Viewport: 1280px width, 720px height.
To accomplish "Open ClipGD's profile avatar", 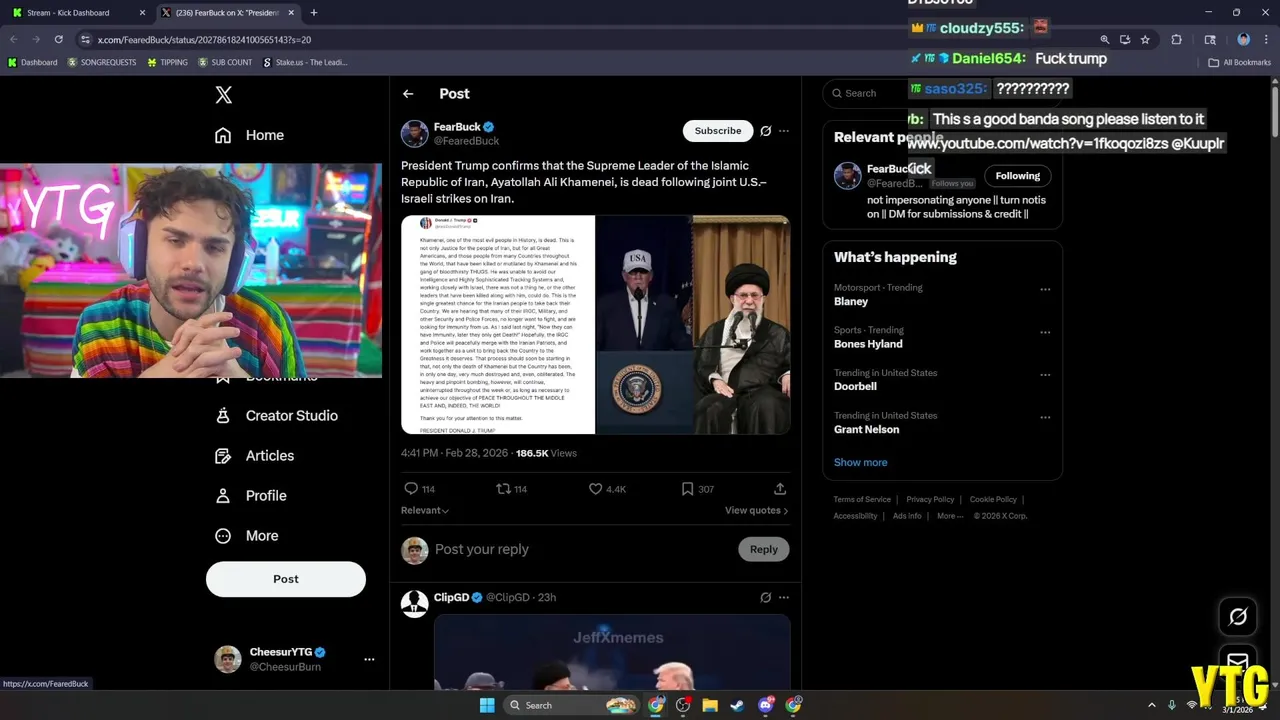I will [415, 604].
